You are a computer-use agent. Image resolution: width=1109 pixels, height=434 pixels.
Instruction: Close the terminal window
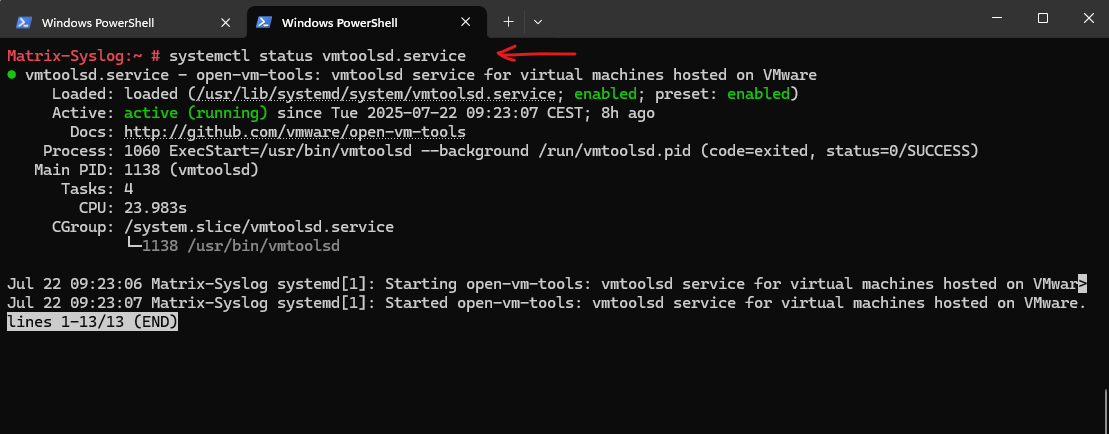pyautogui.click(x=1088, y=18)
